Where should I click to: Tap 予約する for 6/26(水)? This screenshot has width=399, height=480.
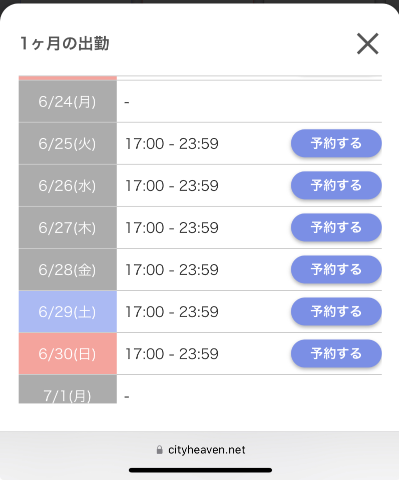[336, 185]
